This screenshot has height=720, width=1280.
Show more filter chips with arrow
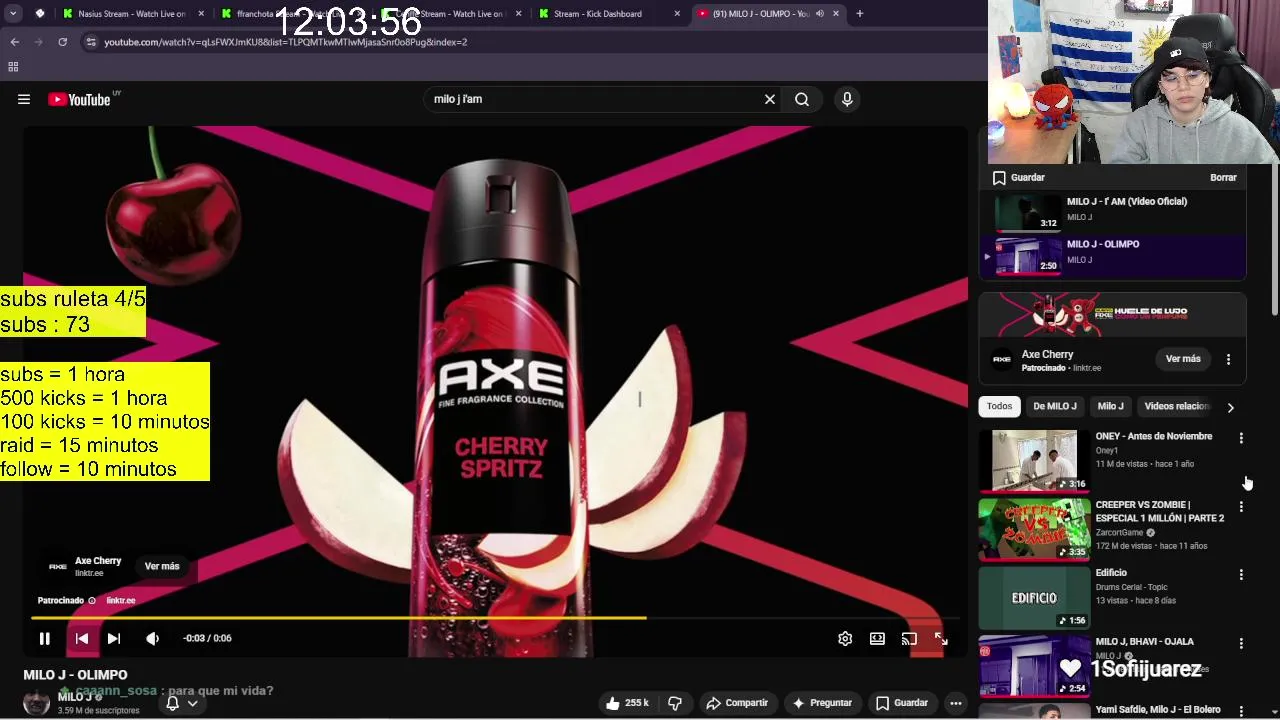tap(1230, 407)
